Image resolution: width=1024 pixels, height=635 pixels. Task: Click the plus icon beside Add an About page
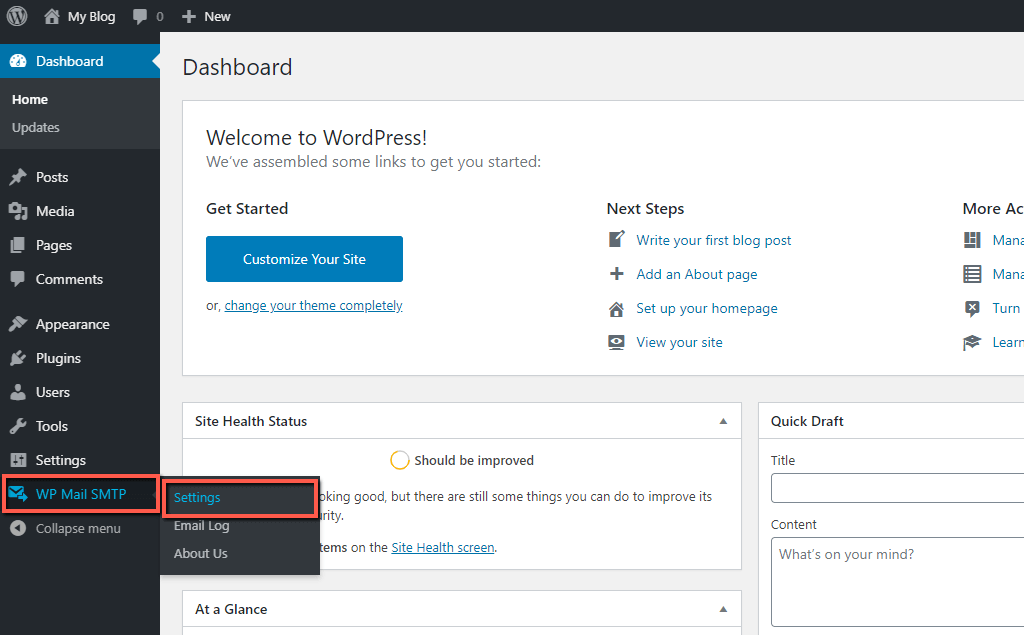pyautogui.click(x=616, y=274)
